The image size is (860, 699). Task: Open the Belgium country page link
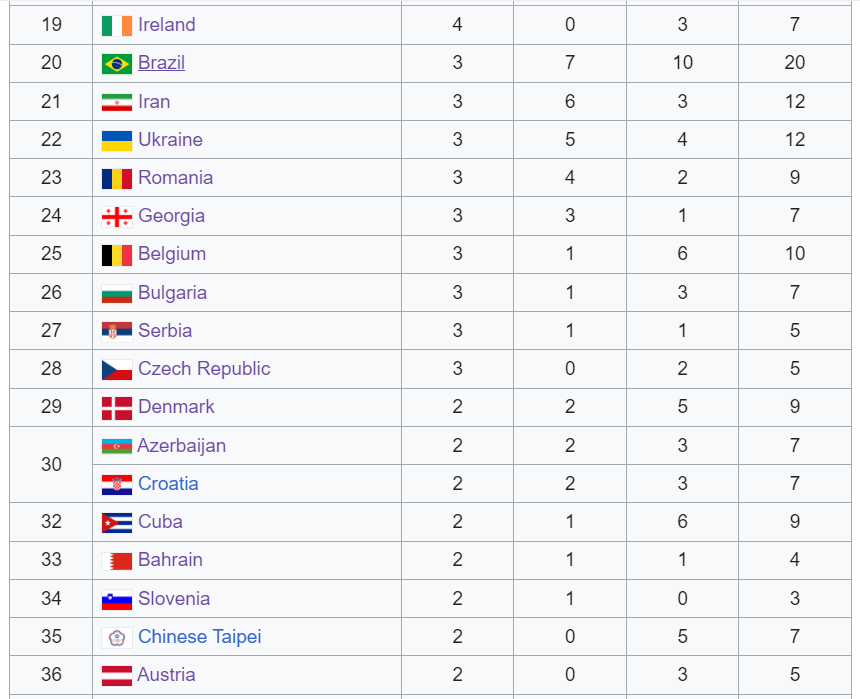tap(172, 254)
